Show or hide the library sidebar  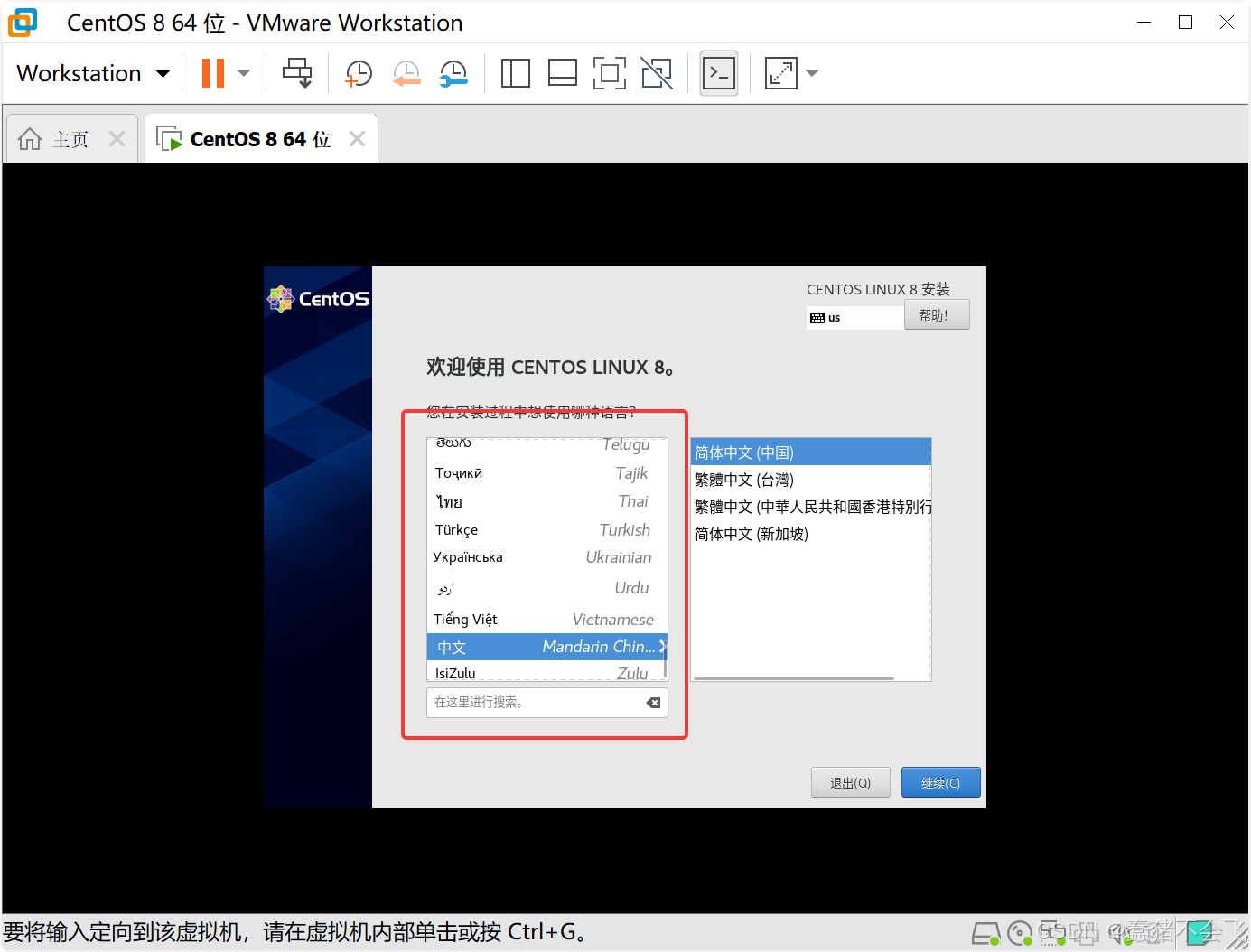tap(516, 73)
